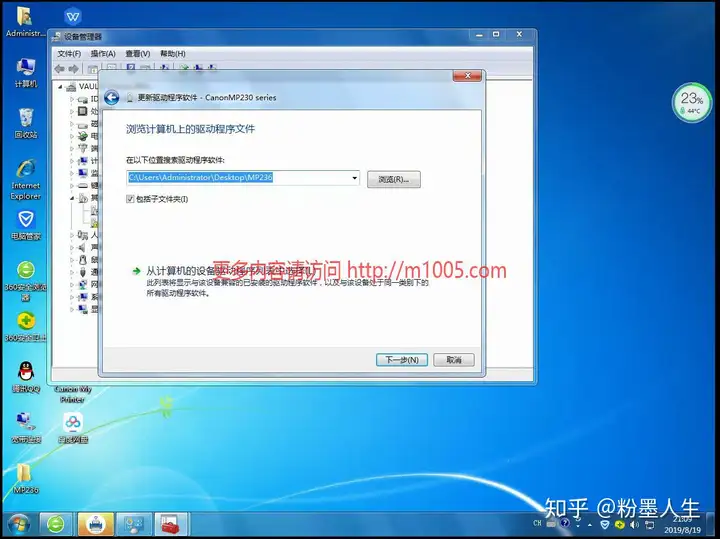Click Browse (浏览) button

coord(394,179)
